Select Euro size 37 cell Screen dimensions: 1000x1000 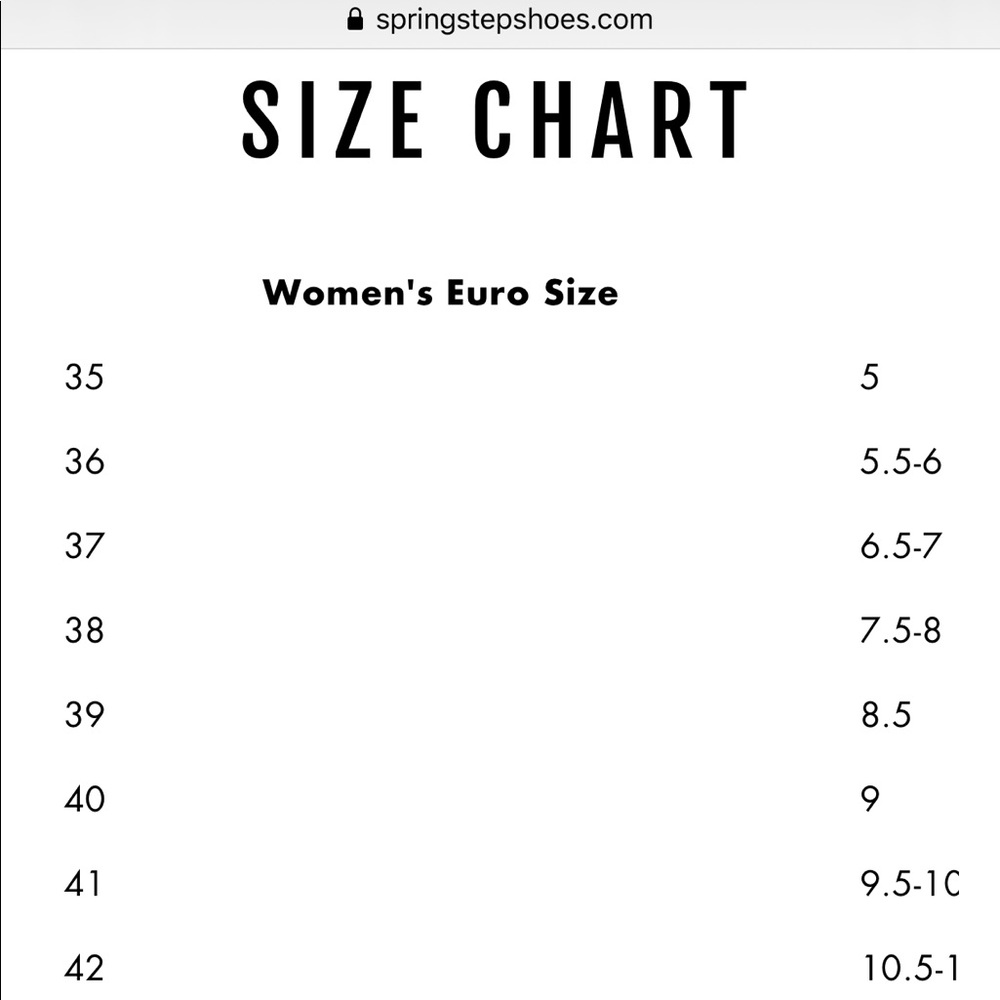(84, 547)
